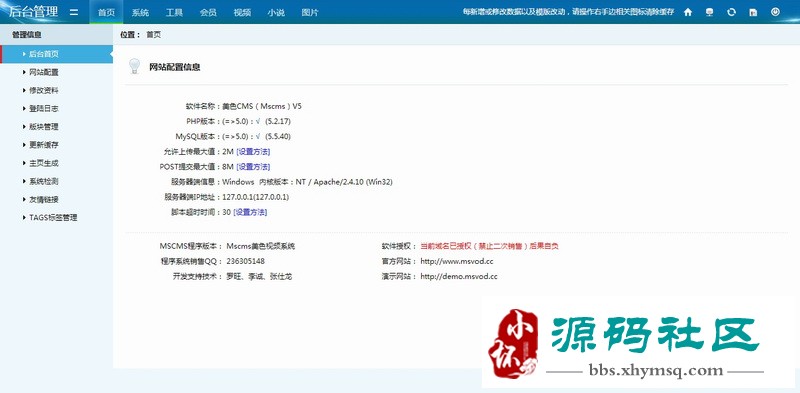800x393 pixels.
Task: Click the save disk icon in top bar
Action: click(753, 12)
